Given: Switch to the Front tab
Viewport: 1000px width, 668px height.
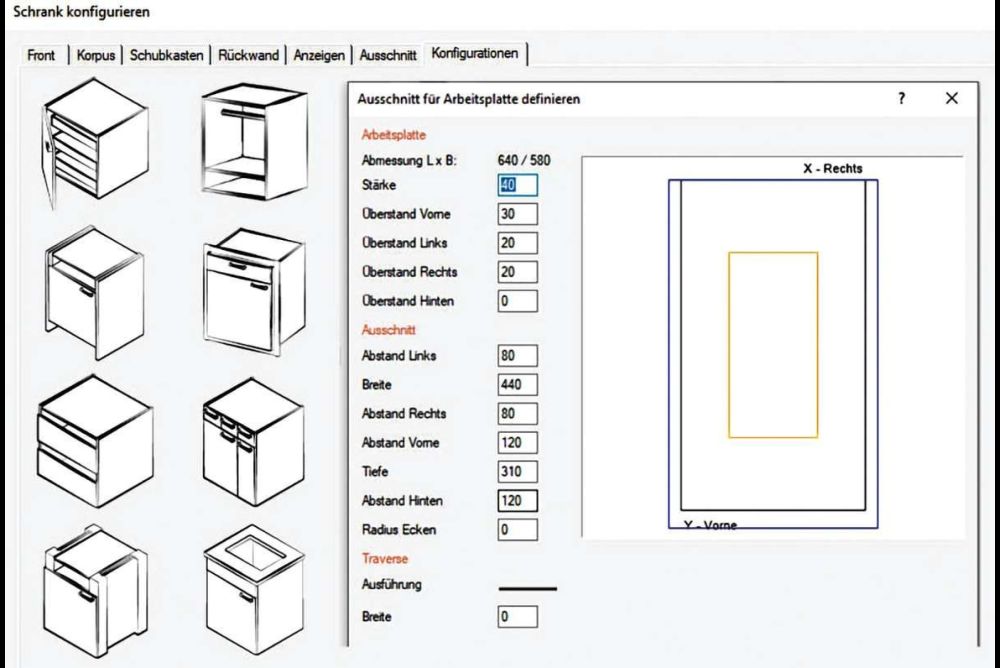Looking at the screenshot, I should click(x=41, y=55).
